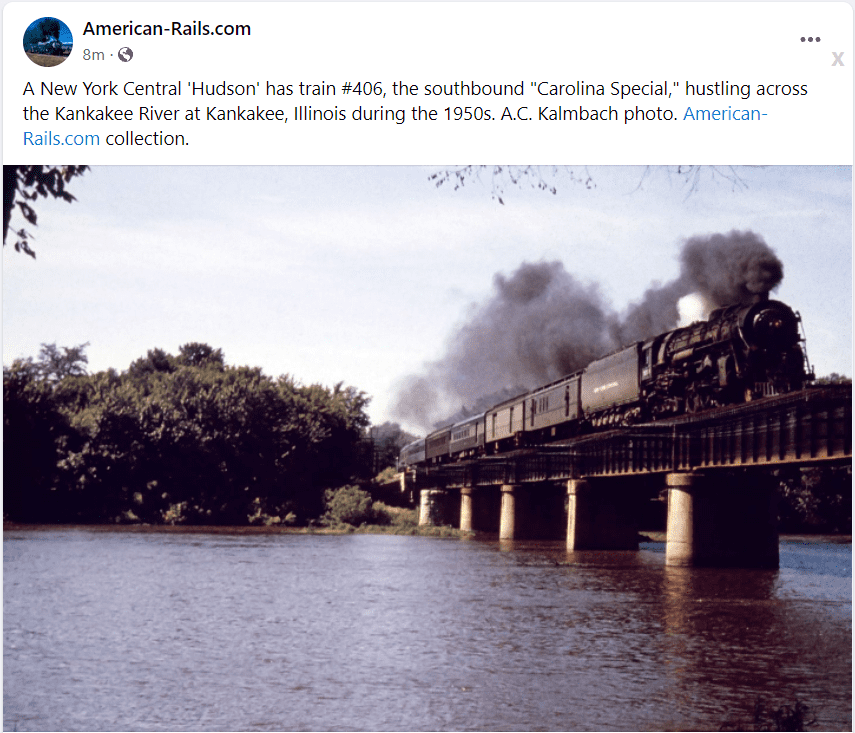Click the trees on the left riverbank

click(185, 436)
